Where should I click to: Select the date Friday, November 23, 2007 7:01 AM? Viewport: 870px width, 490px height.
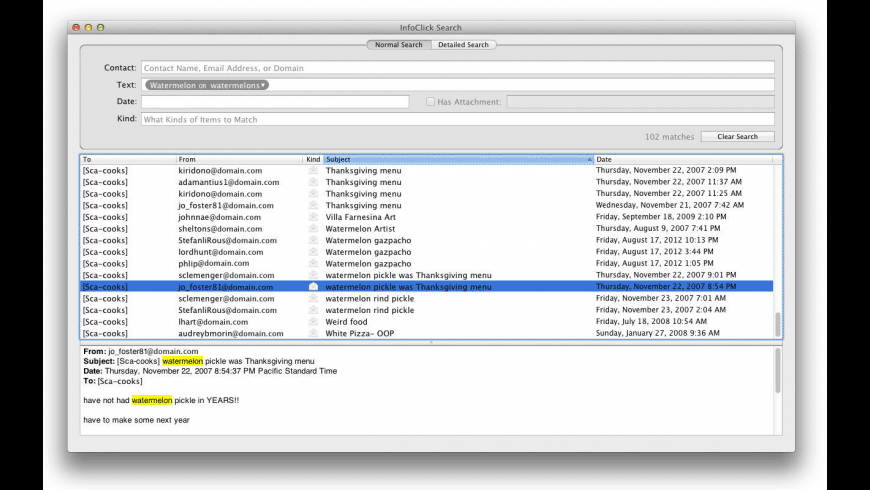click(660, 298)
